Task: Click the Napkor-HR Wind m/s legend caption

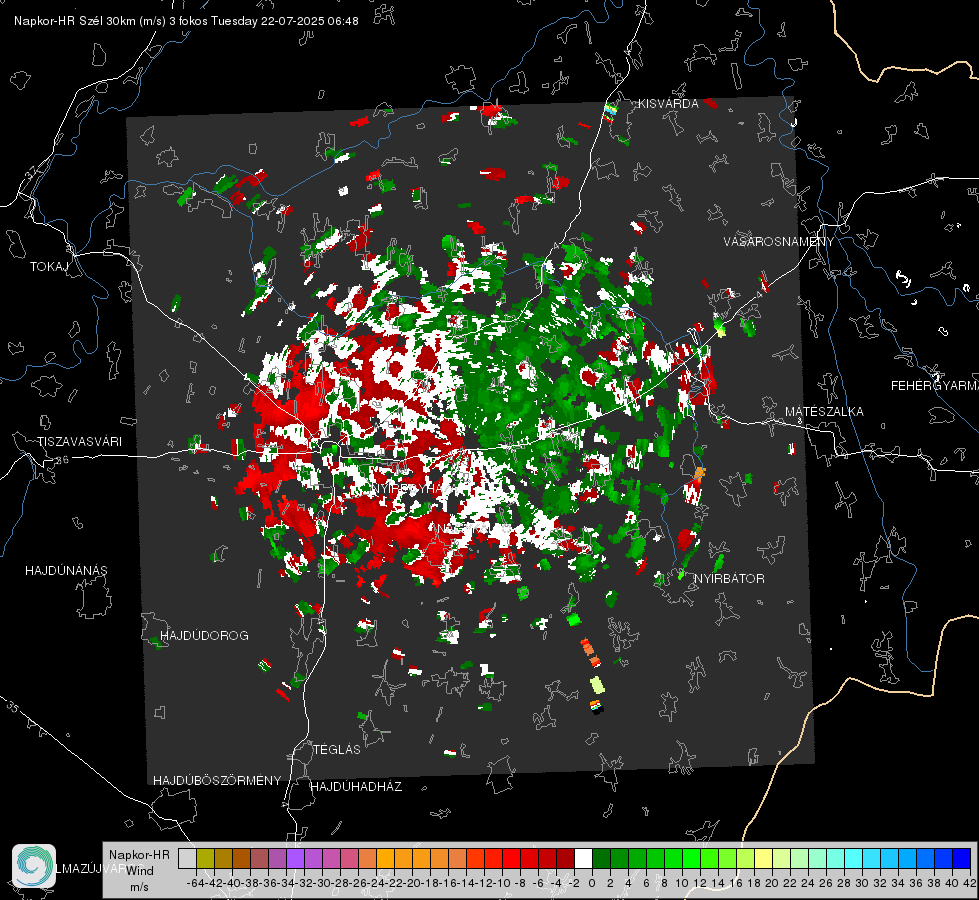Action: tap(139, 870)
